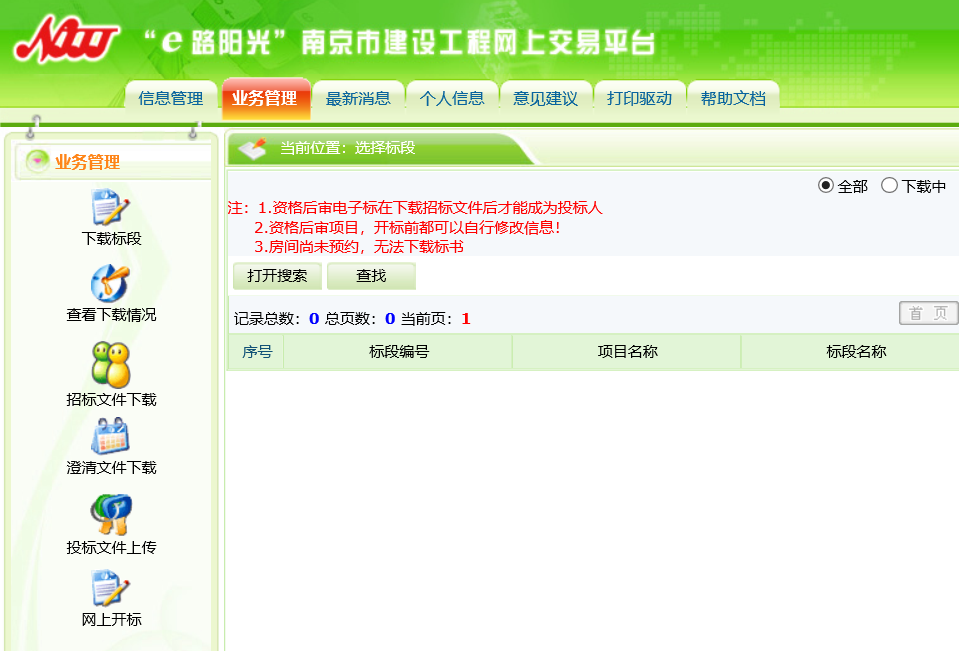Open the 最新消息 tab
This screenshot has height=651, width=959.
coord(358,98)
